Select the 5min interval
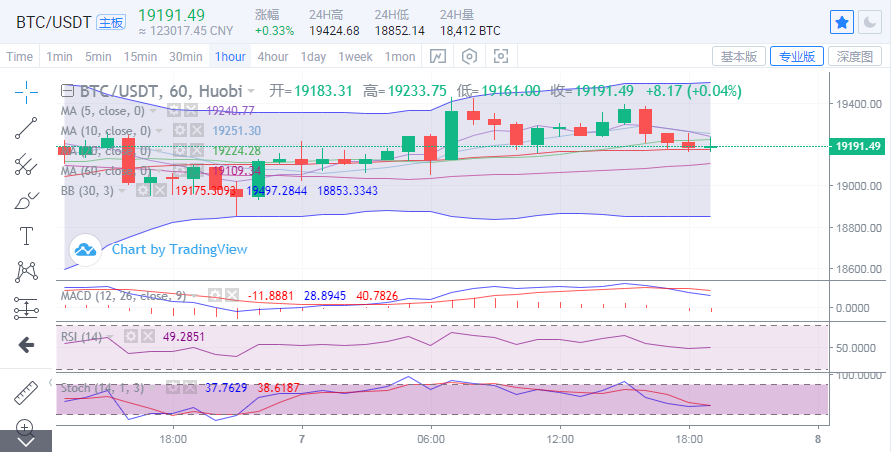 98,57
